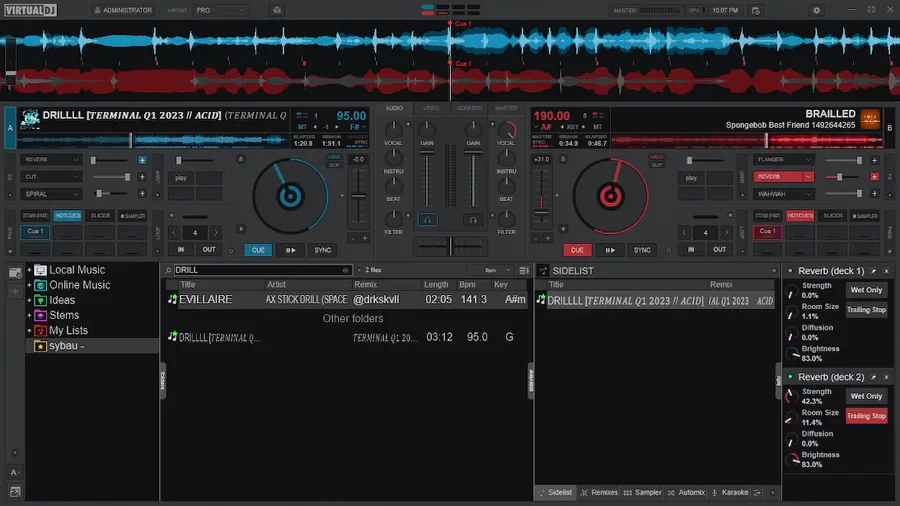
Task: Click the search magnifier icon in browser
Action: coord(168,270)
